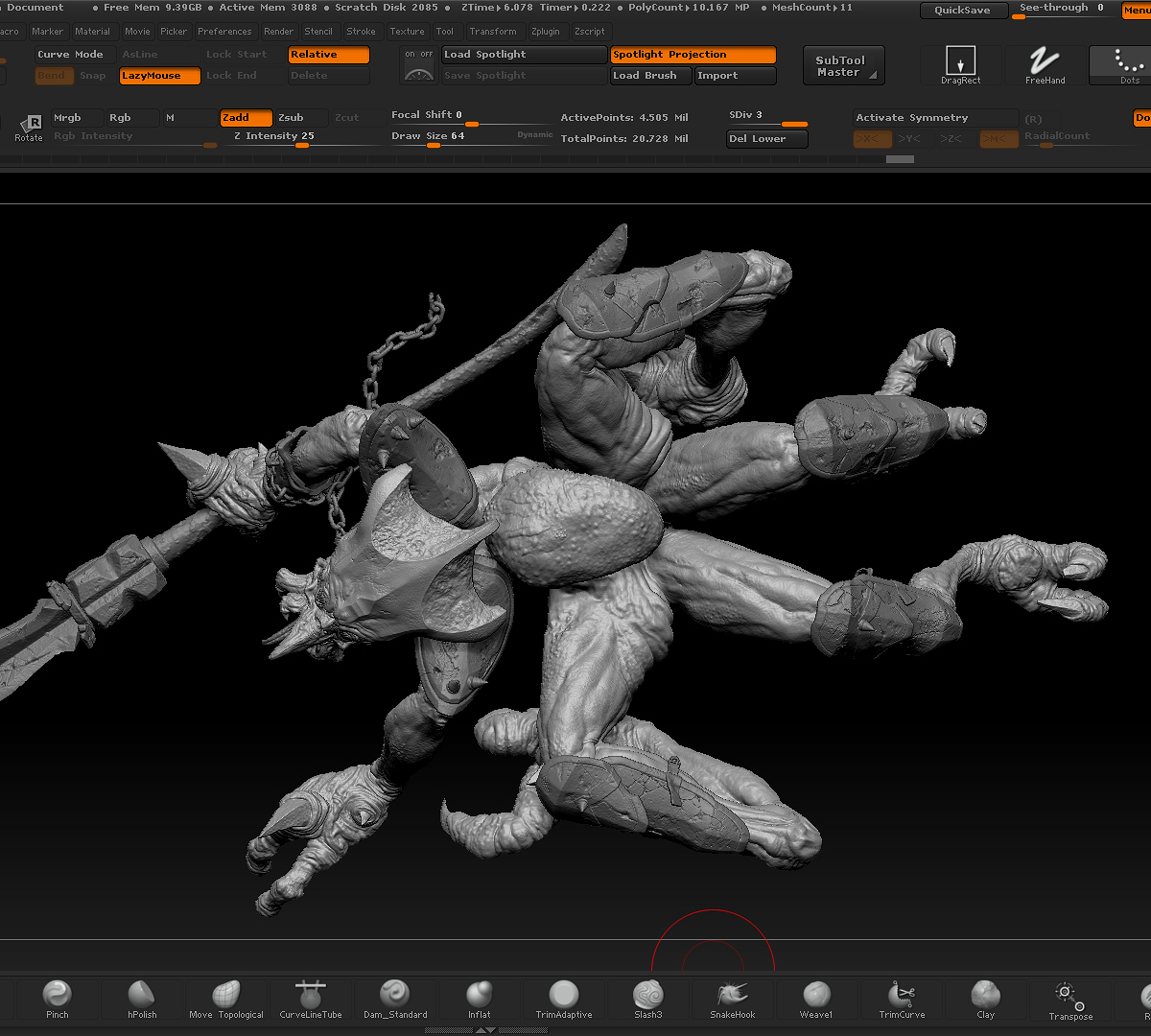Select the DragRect stroke type
Image resolution: width=1151 pixels, height=1036 pixels.
tap(960, 65)
